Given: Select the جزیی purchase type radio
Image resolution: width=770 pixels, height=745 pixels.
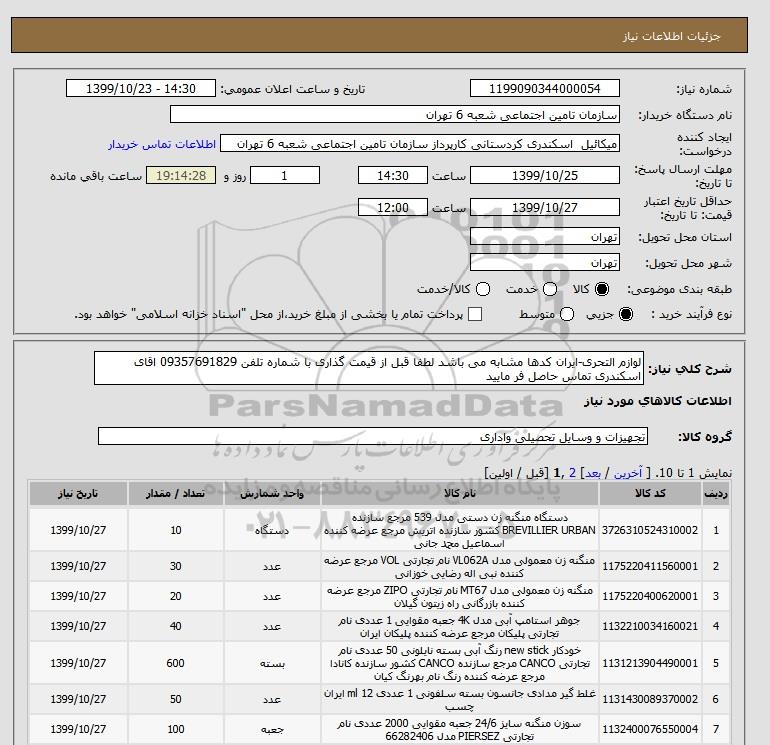Looking at the screenshot, I should 626,314.
